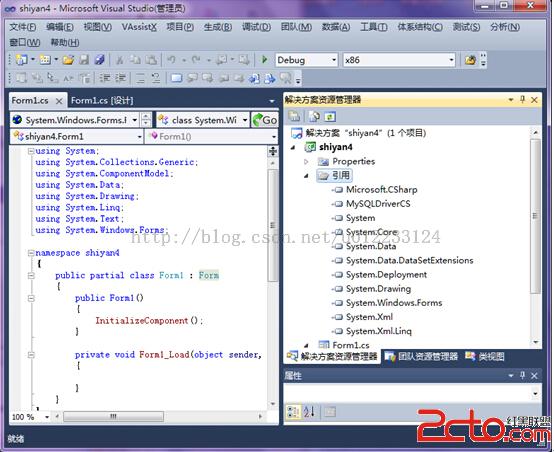Open the System.Windows.Forms context dropdown

pos(135,120)
